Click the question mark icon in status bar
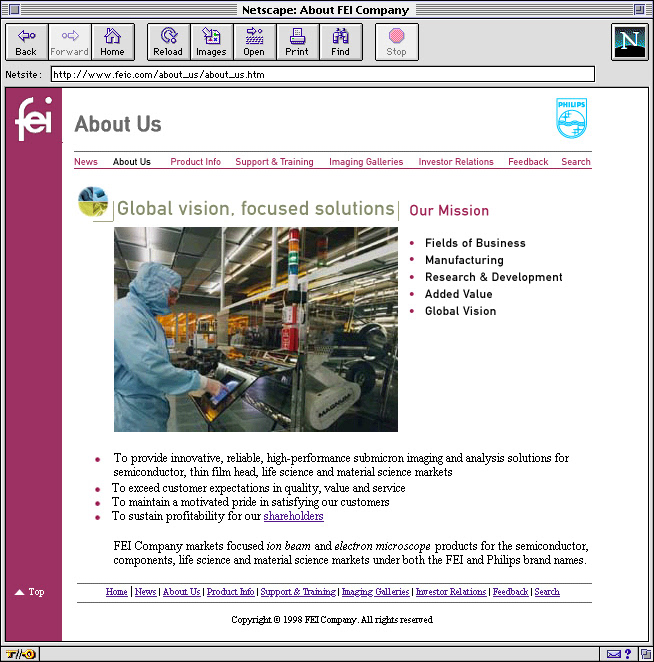 (628, 654)
